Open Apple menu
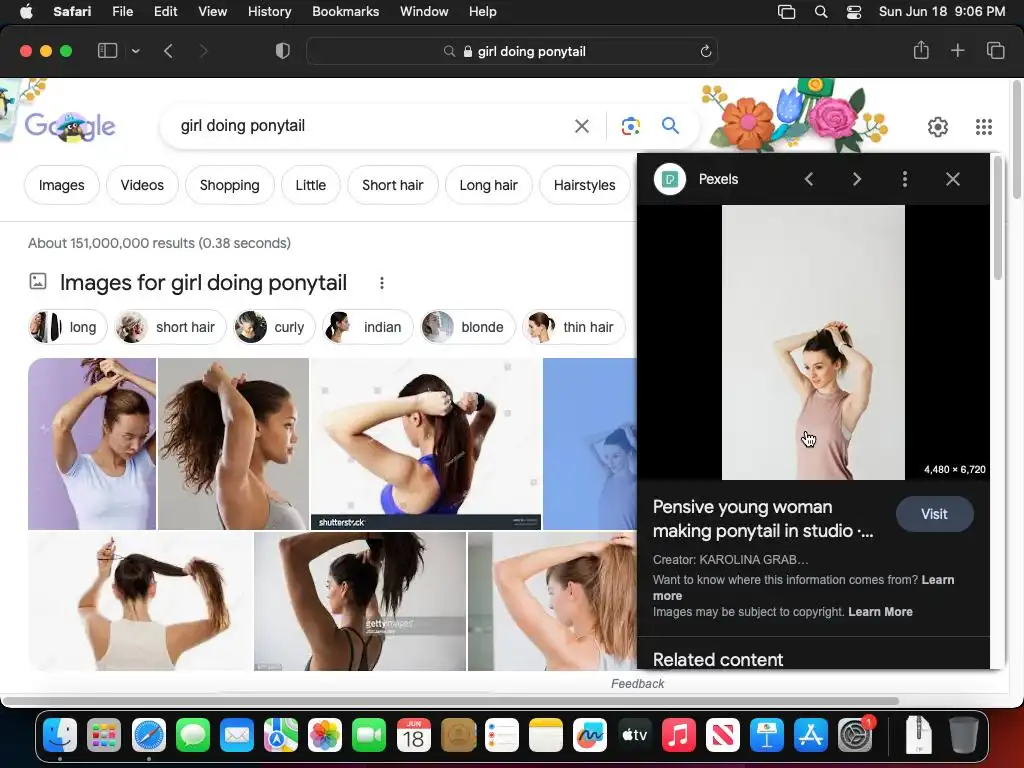Screen dimensions: 1024x768 (26, 11)
